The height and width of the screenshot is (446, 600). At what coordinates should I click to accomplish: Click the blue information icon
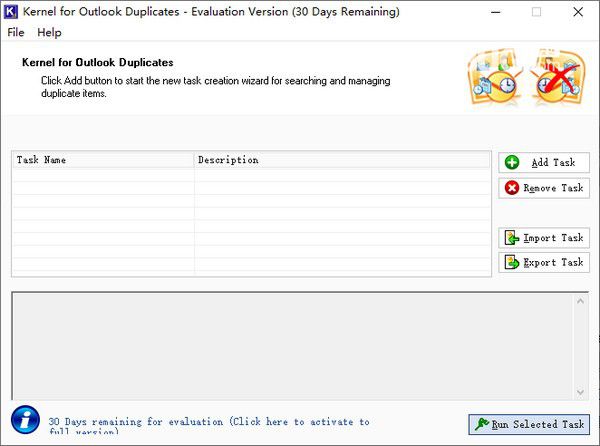click(25, 420)
